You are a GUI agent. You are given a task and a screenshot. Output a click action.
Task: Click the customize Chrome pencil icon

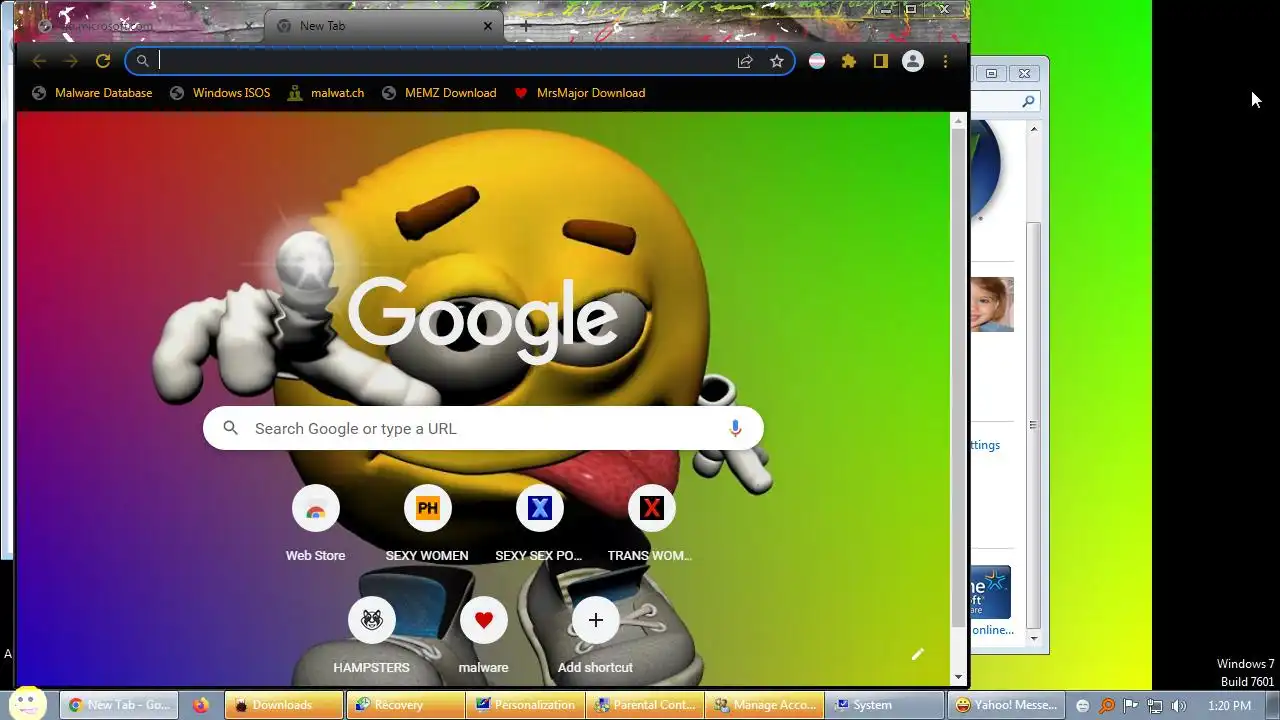point(918,654)
